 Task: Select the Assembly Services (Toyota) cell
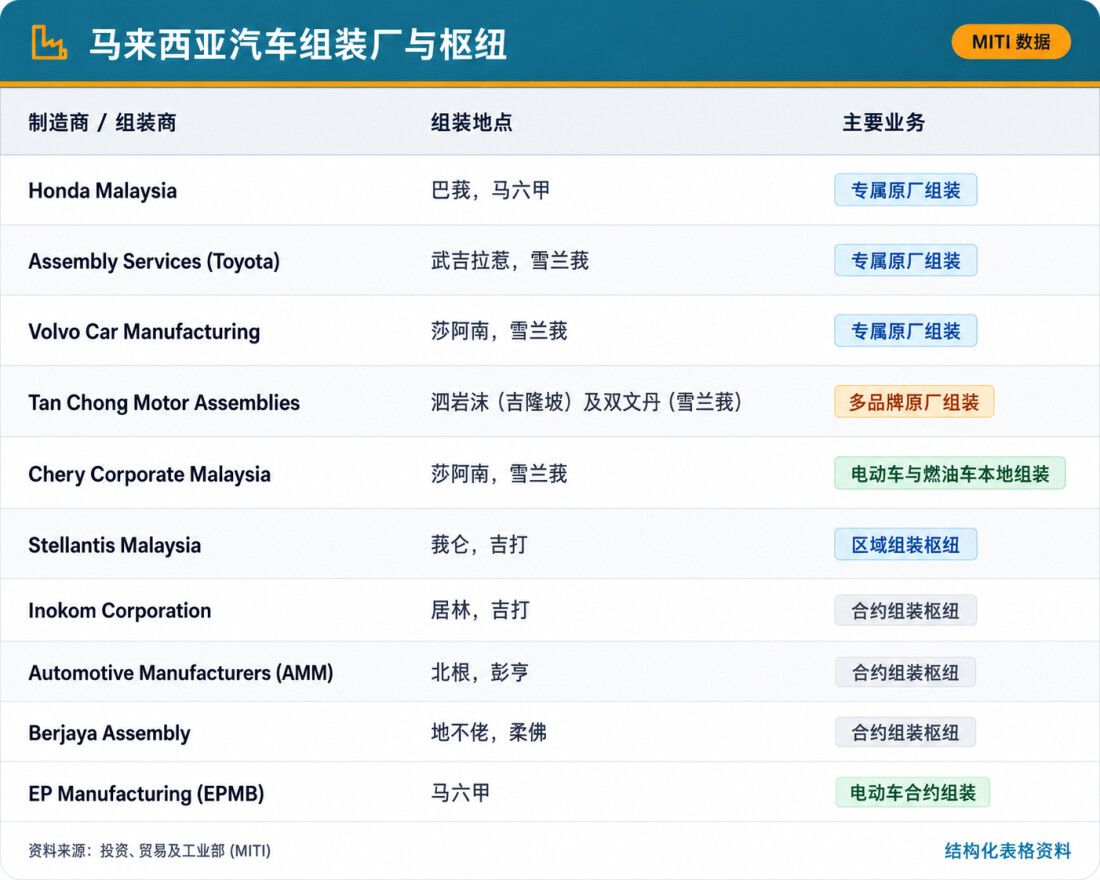[154, 262]
